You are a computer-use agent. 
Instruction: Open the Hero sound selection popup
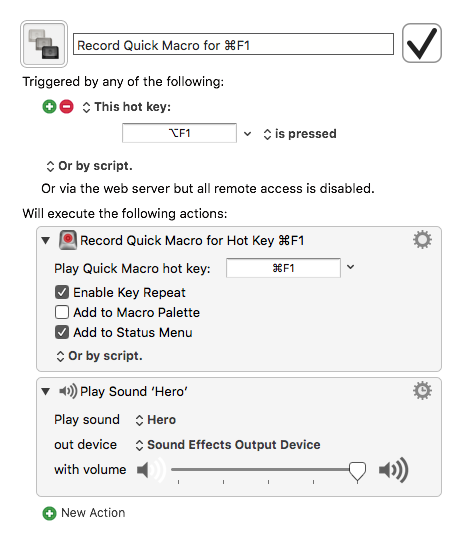coord(156,420)
